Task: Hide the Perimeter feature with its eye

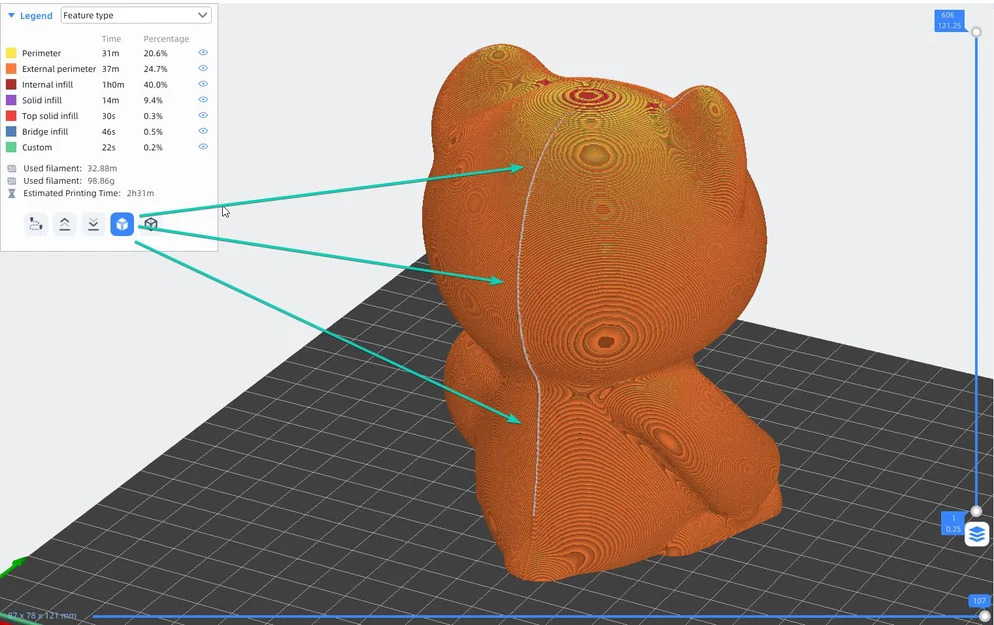Action: coord(203,53)
